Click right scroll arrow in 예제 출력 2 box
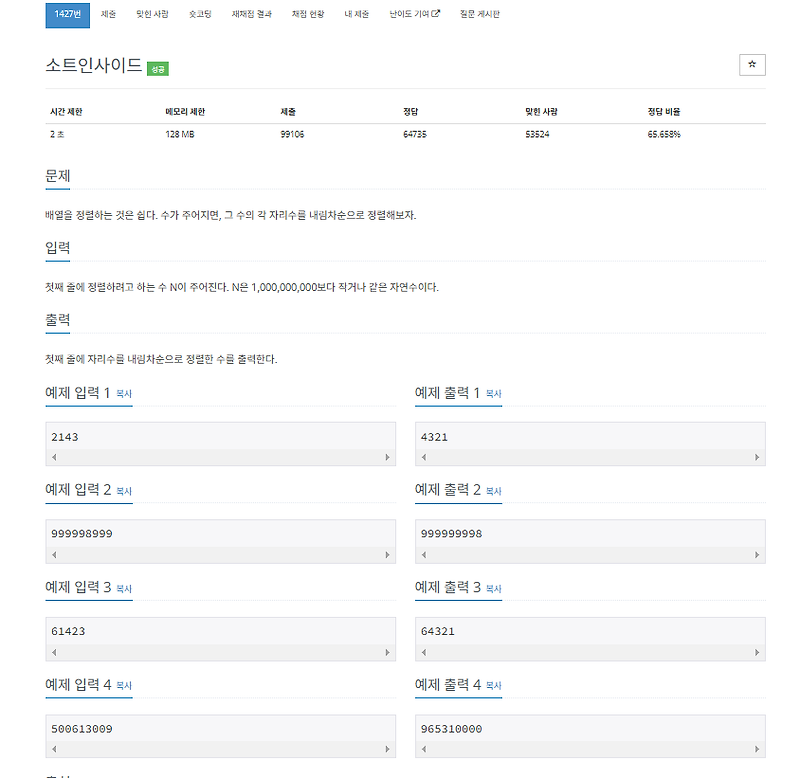 [x=757, y=555]
